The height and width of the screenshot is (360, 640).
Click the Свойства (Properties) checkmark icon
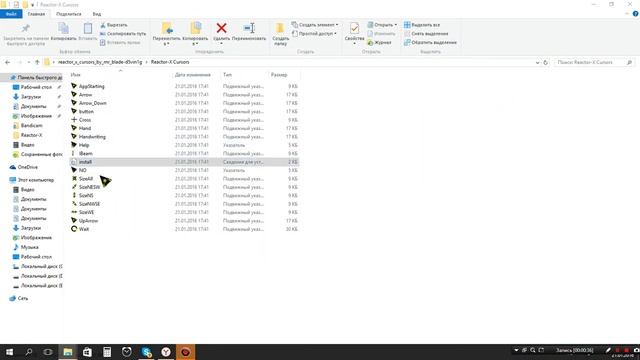[x=354, y=28]
